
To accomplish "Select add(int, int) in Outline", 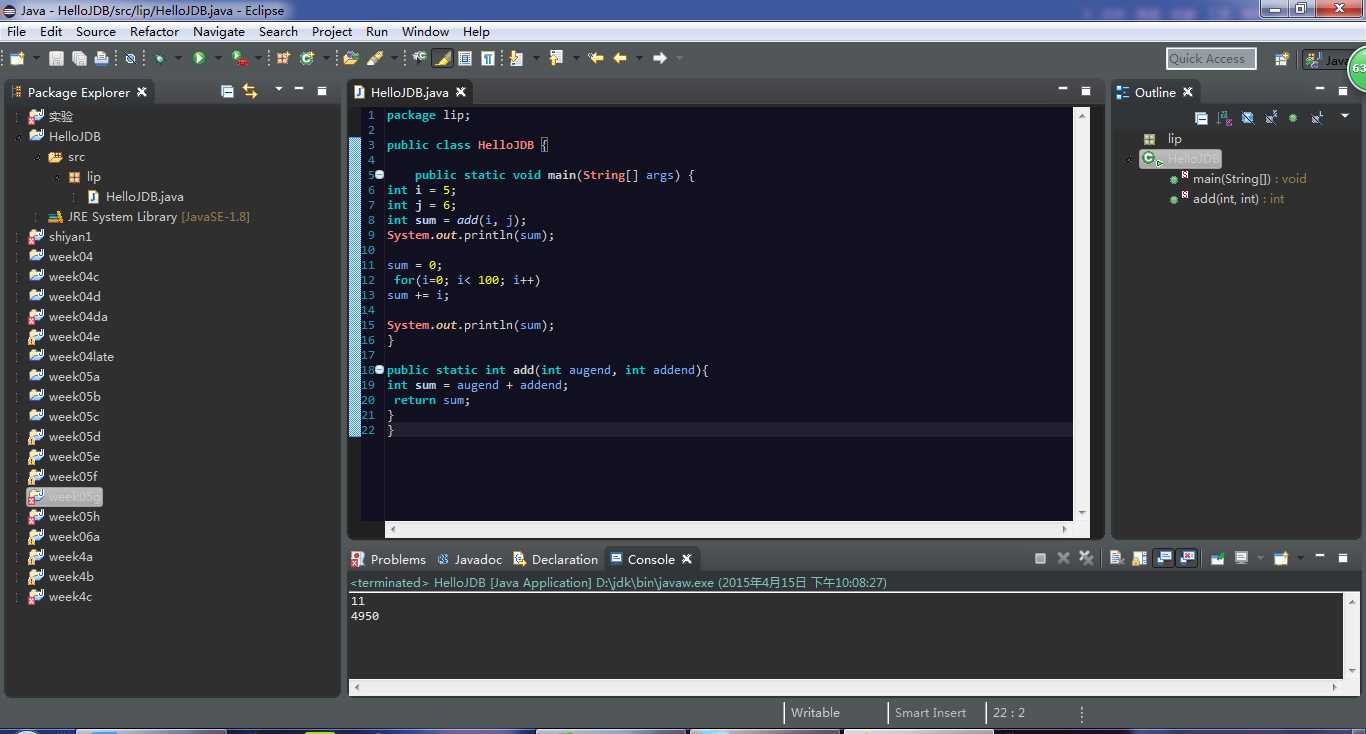I will click(x=1227, y=199).
